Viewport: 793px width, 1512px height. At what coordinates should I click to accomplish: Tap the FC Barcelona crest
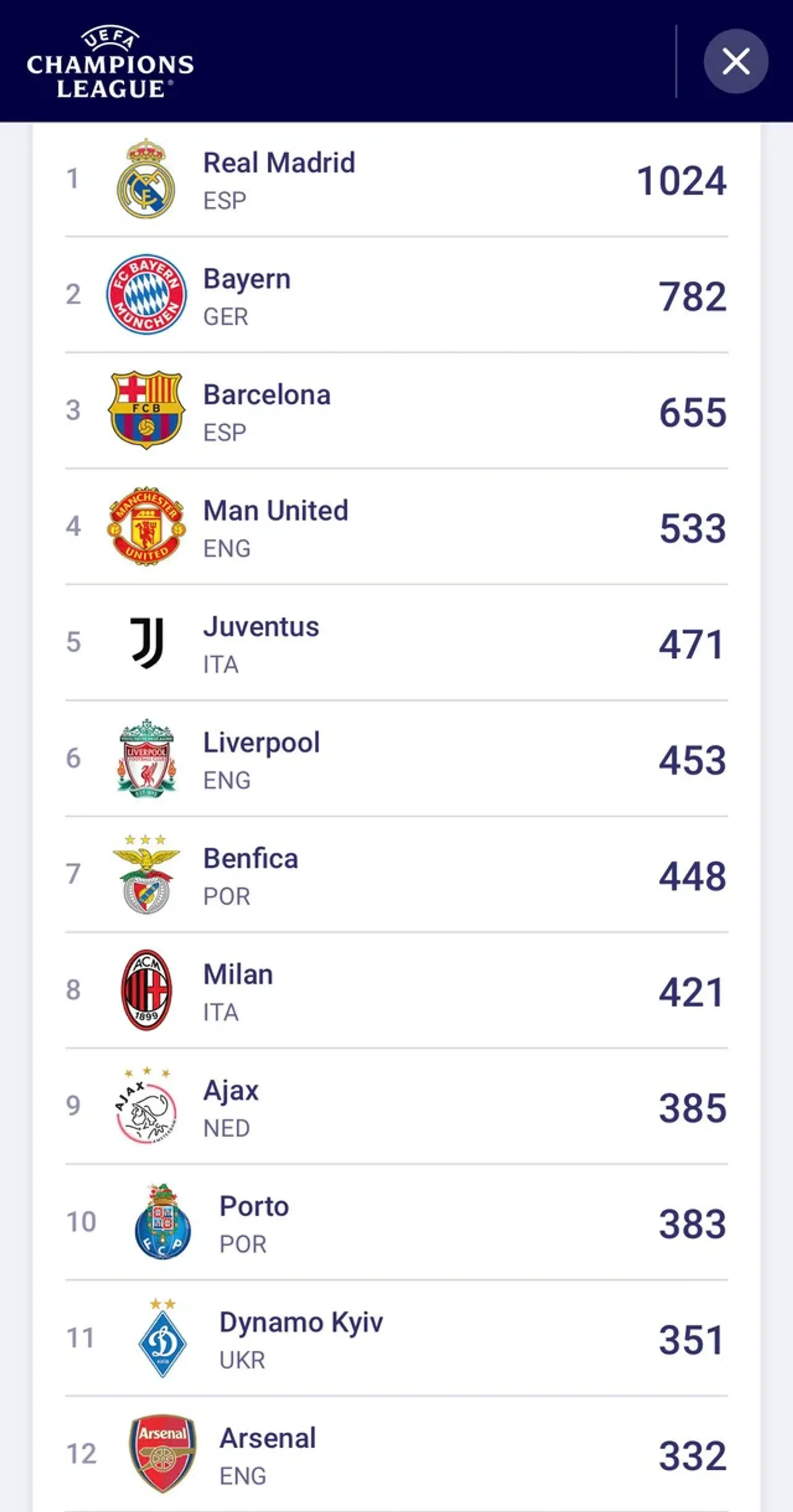pyautogui.click(x=146, y=410)
